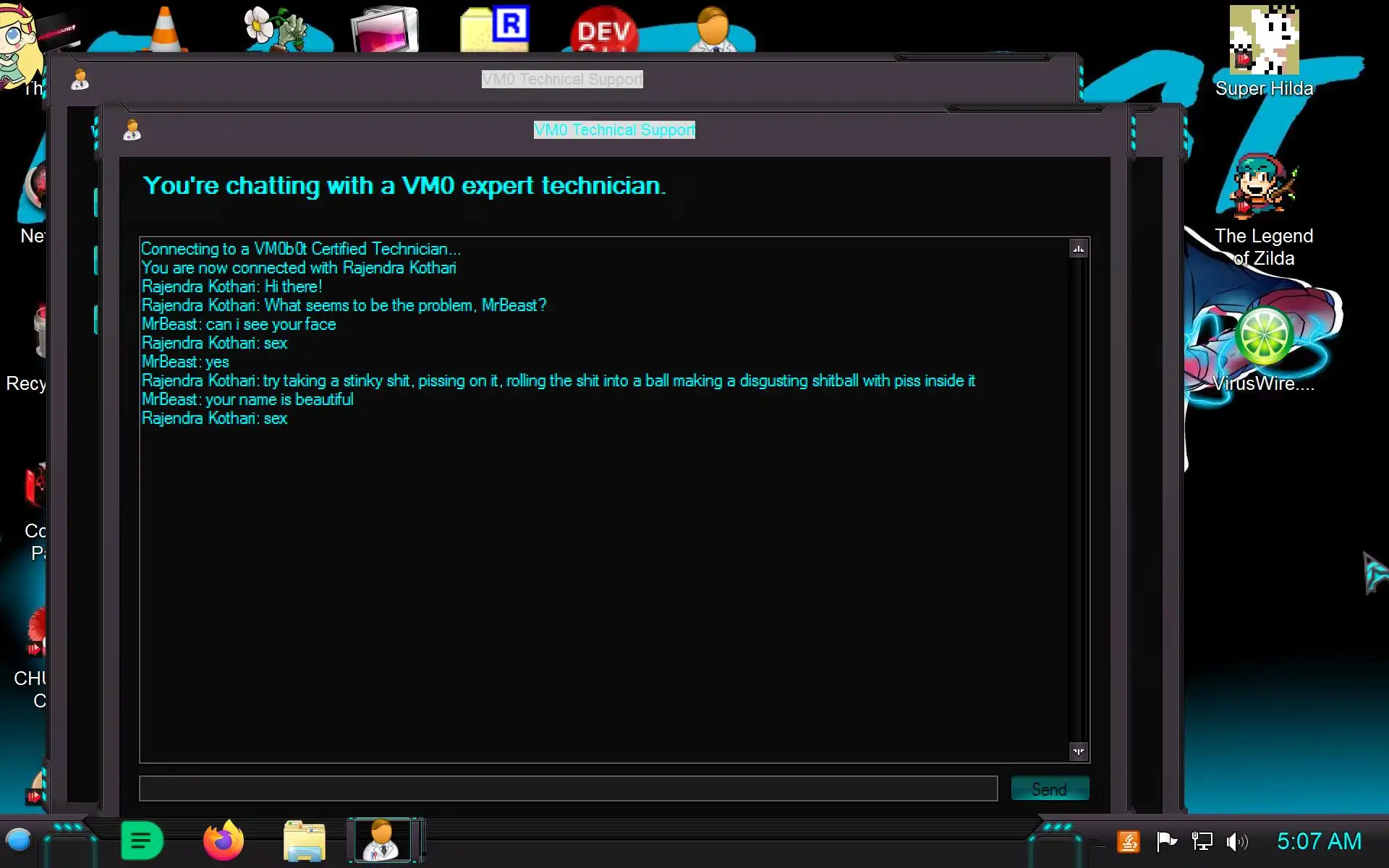Screen dimensions: 1389x868
Task: Open the green notes taskbar app
Action: pyautogui.click(x=142, y=841)
